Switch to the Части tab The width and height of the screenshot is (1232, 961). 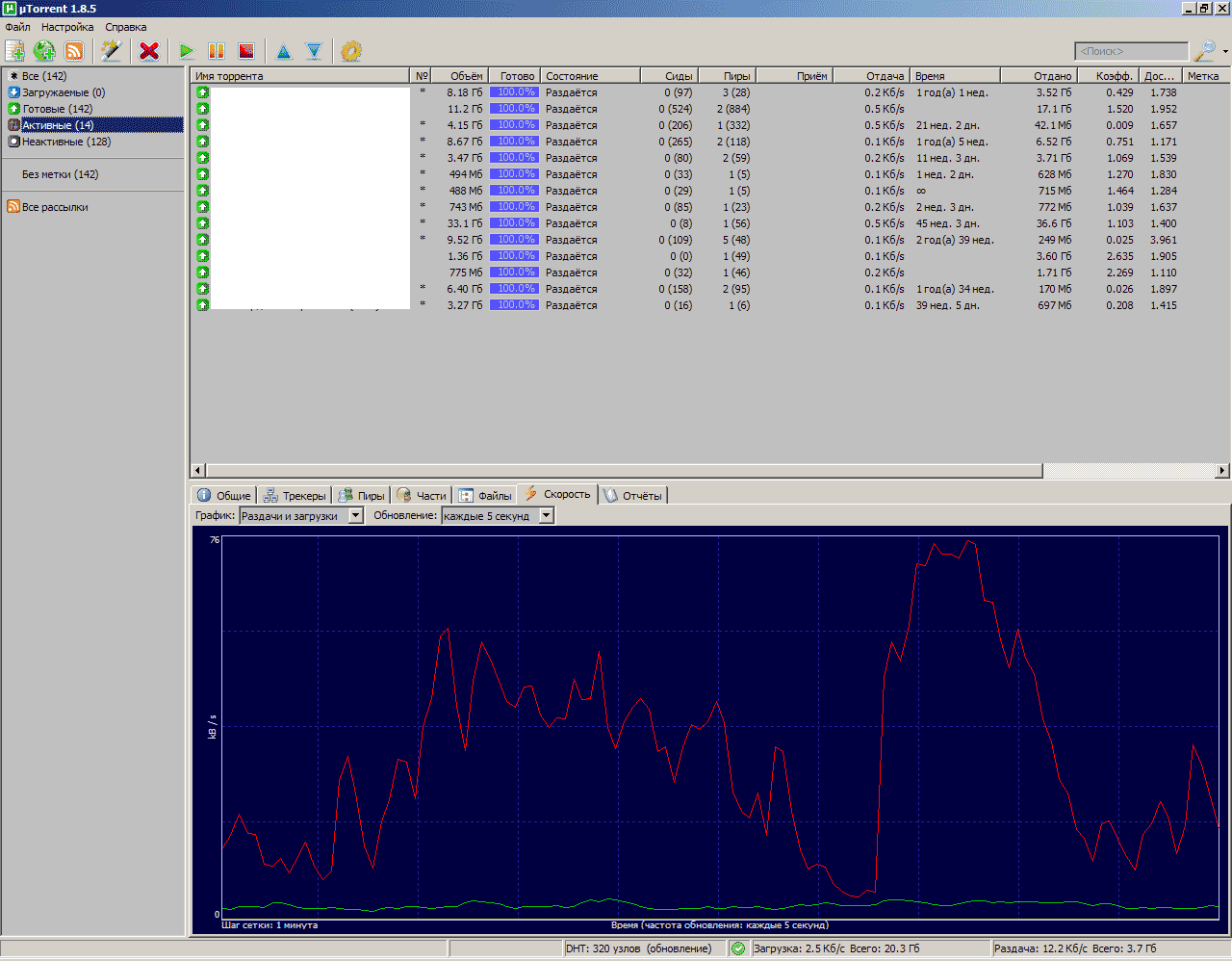pyautogui.click(x=422, y=496)
